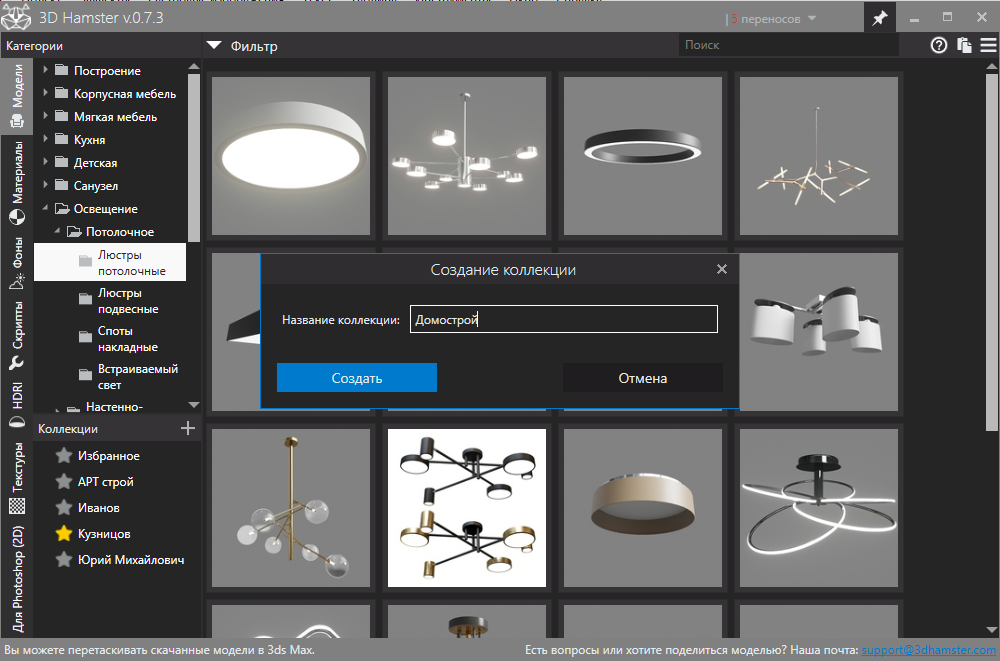Open the Избранное collection

pyautogui.click(x=108, y=456)
